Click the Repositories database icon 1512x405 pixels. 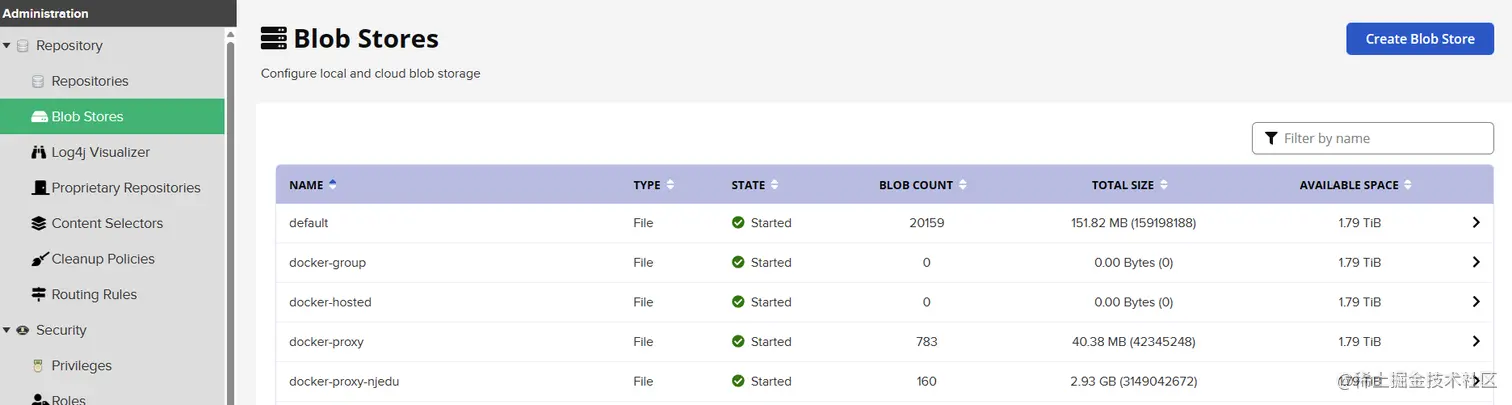[38, 81]
